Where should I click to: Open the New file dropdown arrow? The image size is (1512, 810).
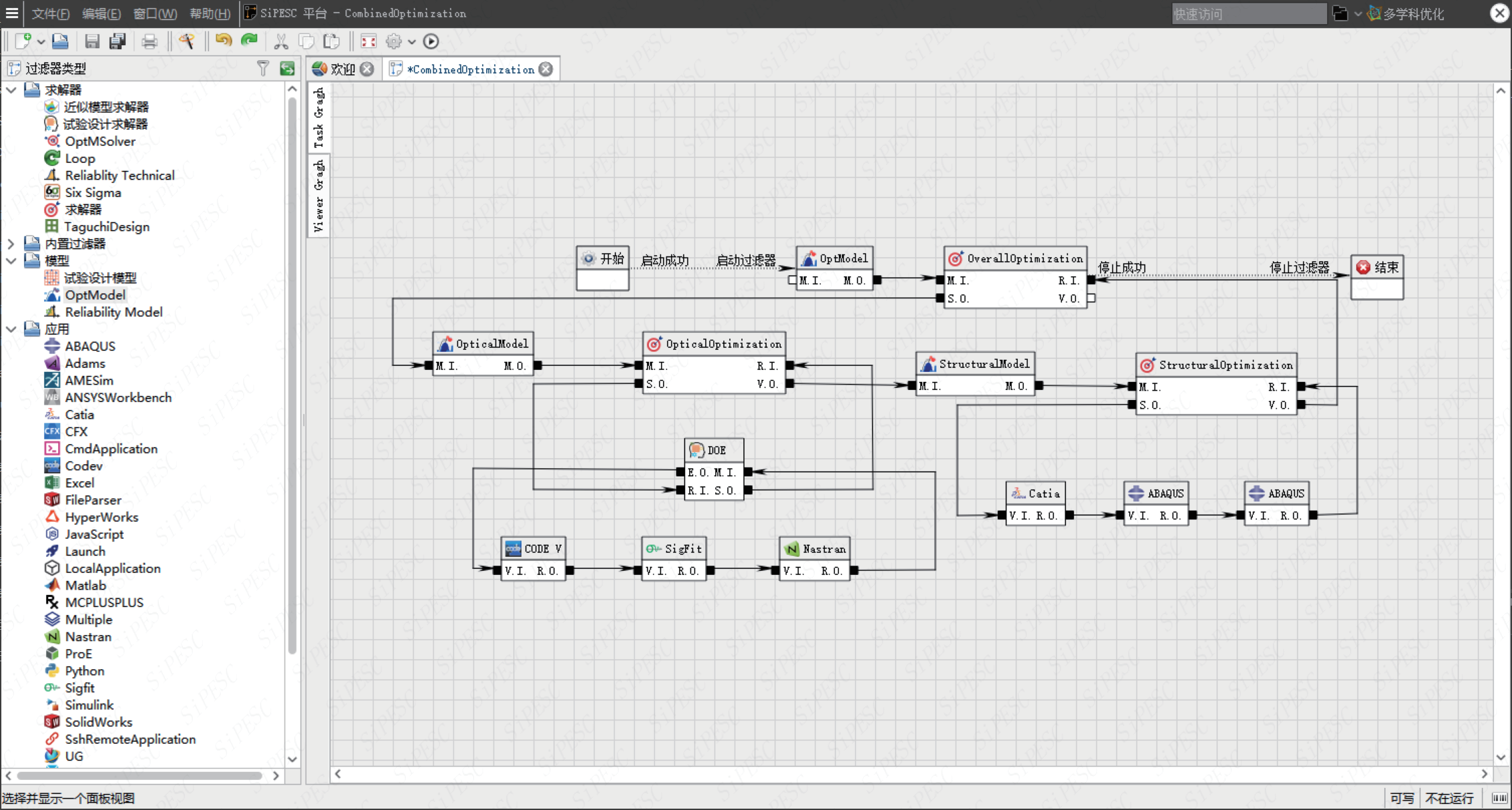click(x=41, y=42)
